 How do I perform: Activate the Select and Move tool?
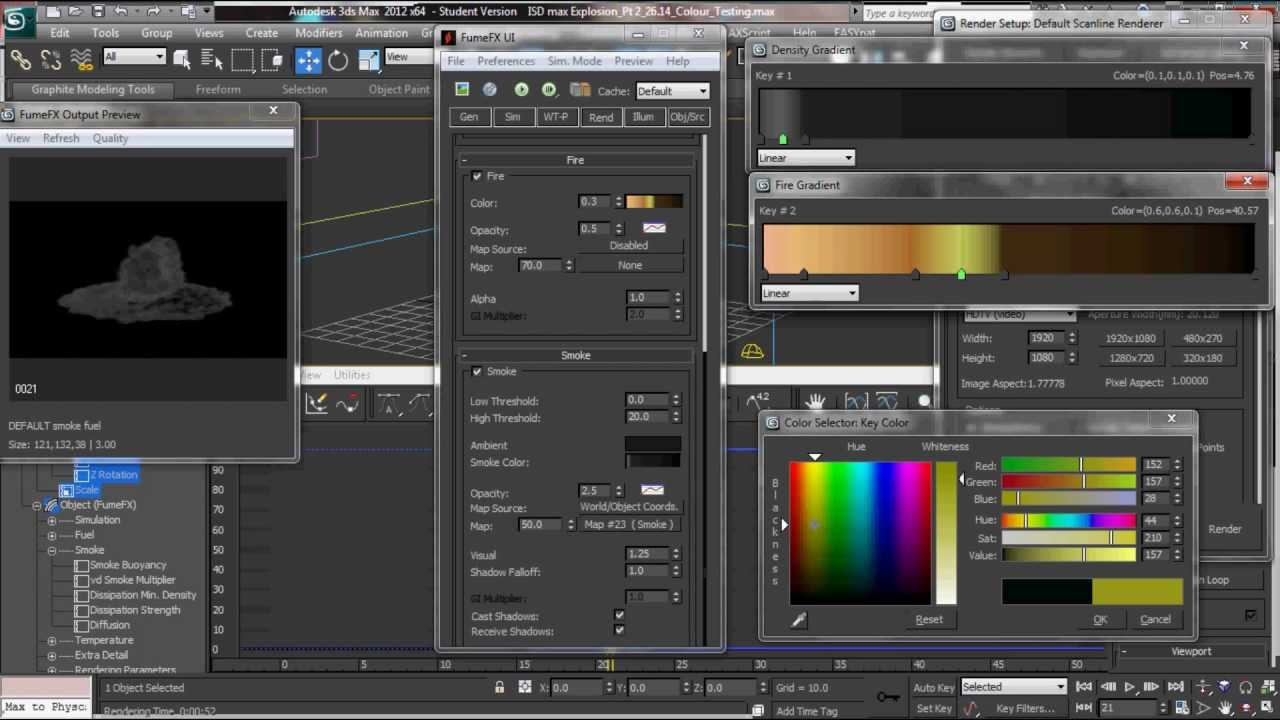point(308,61)
